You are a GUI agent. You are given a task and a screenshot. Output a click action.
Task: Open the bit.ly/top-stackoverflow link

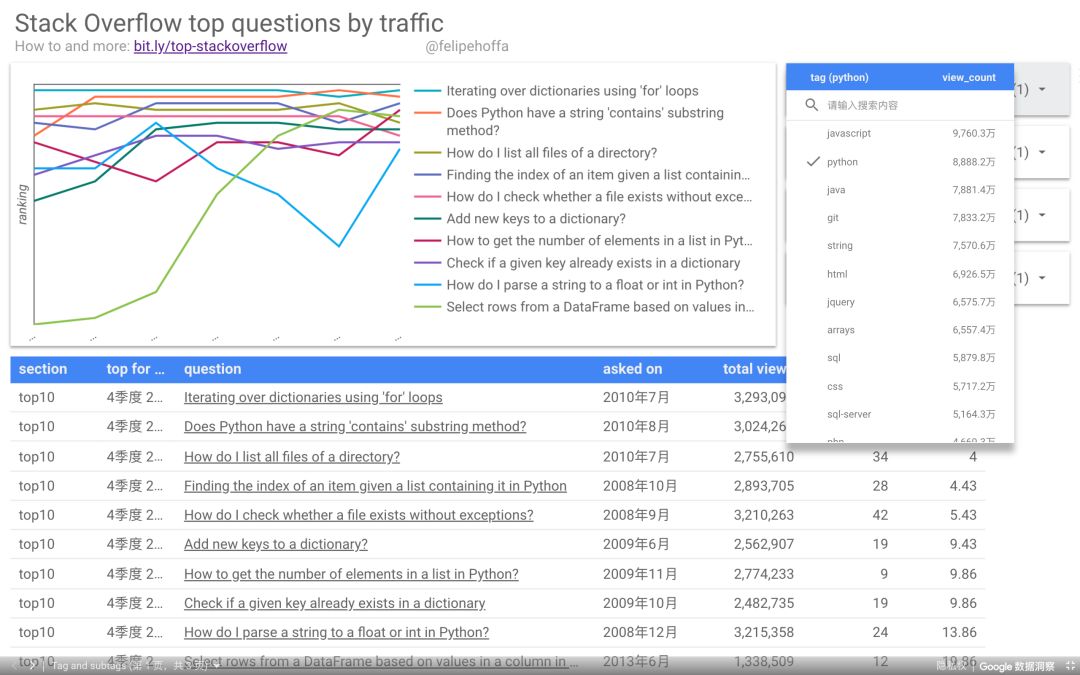point(210,46)
